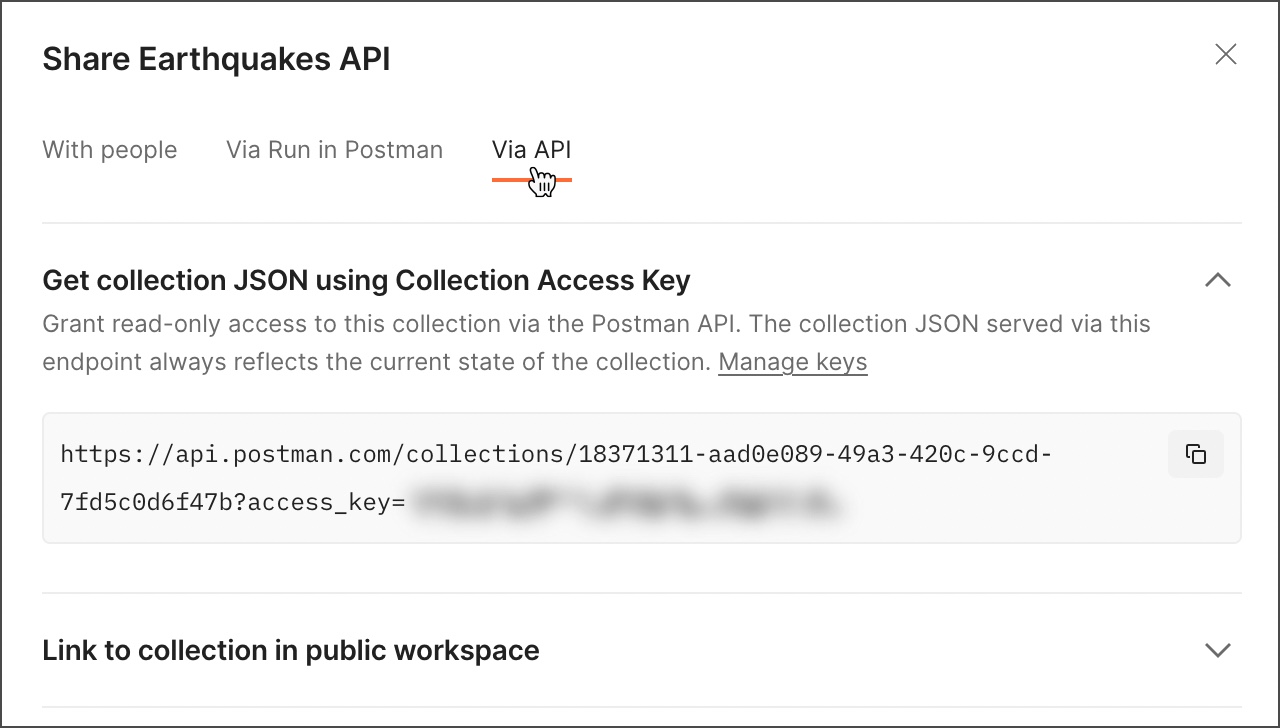Screen dimensions: 1280x728
Task: Select the Via API tab
Action: (x=531, y=150)
